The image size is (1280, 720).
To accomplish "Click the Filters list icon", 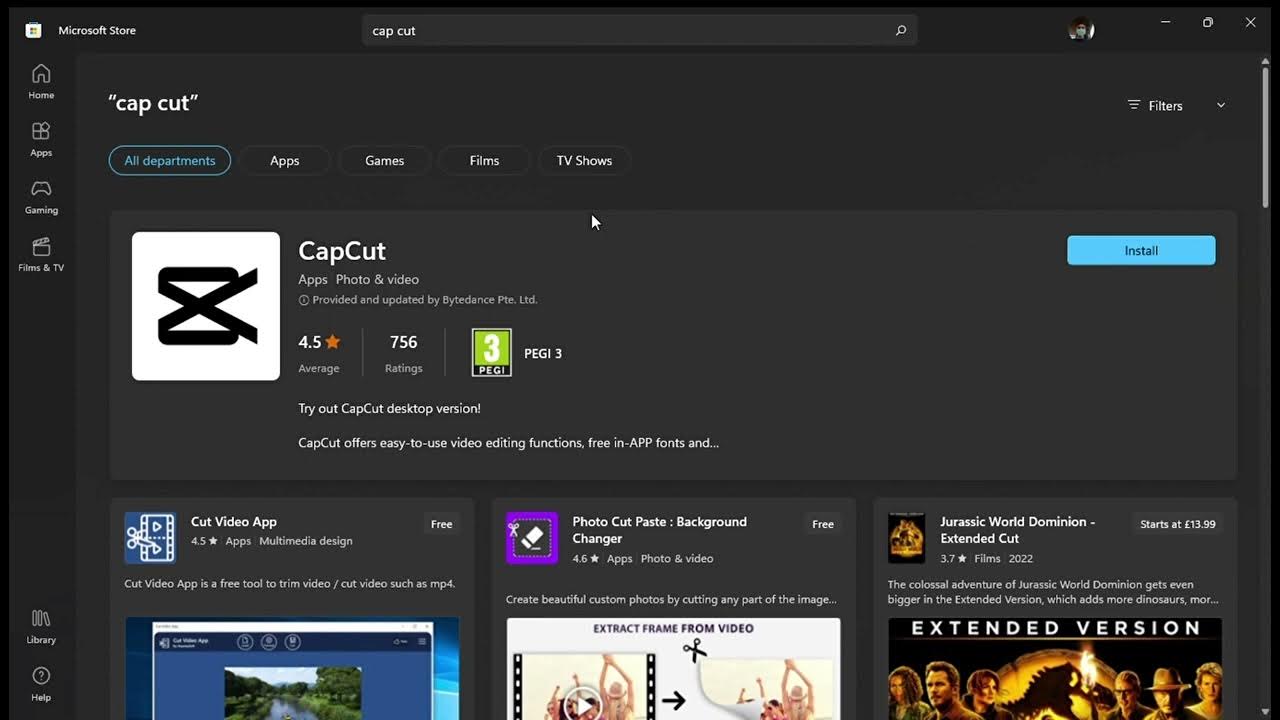I will point(1134,105).
